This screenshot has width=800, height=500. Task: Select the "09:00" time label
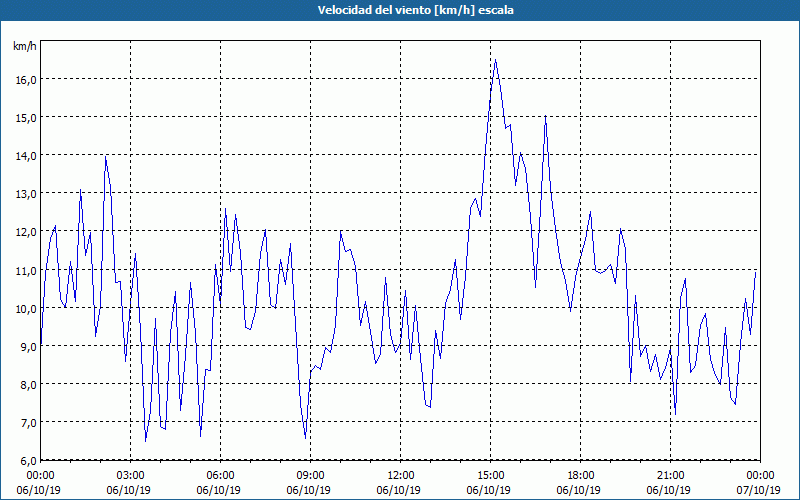point(311,476)
